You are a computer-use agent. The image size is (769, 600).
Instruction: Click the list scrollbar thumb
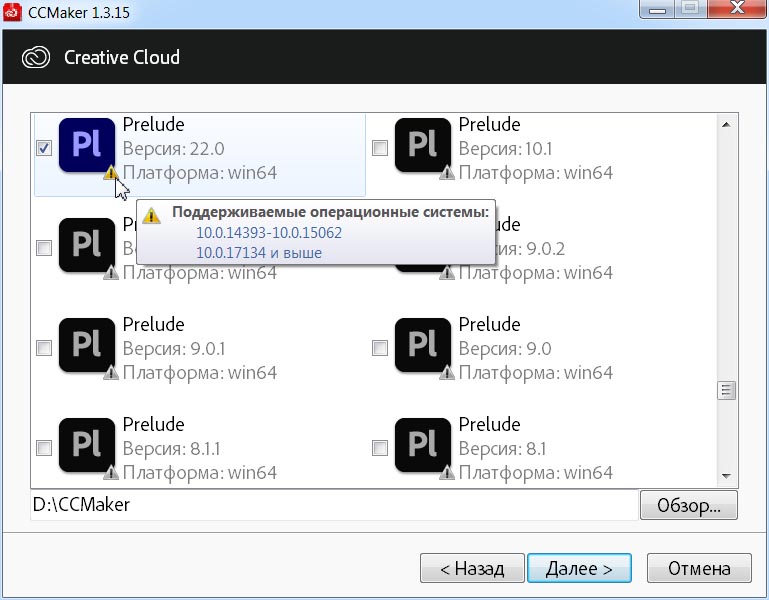click(x=726, y=391)
